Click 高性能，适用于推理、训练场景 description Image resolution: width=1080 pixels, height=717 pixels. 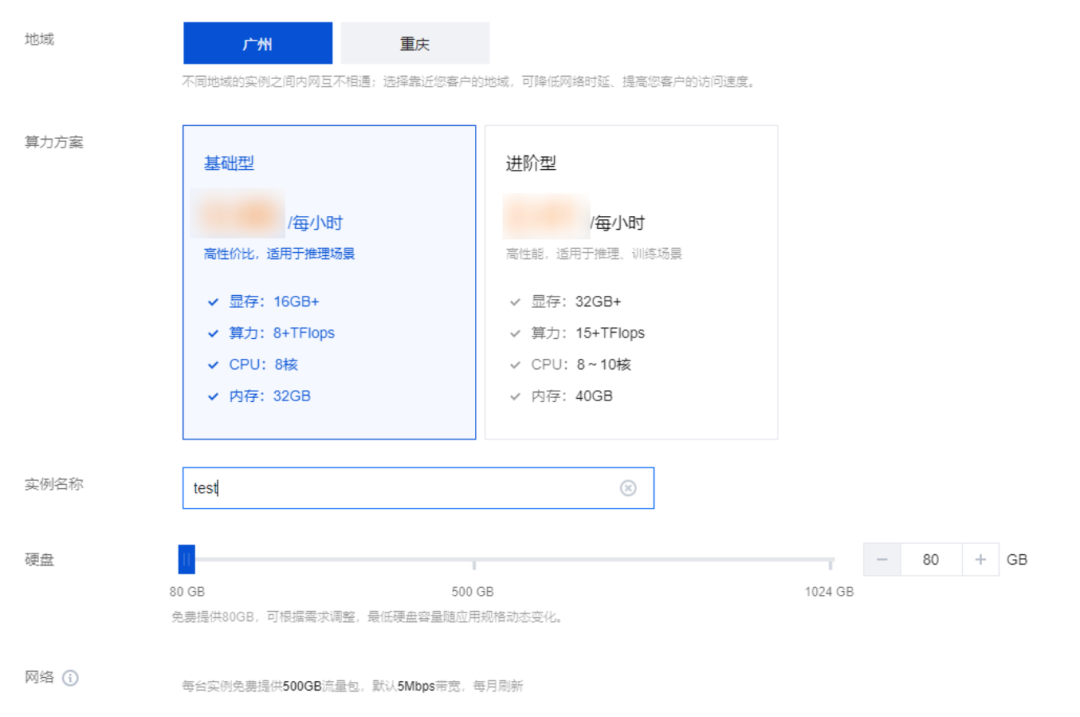click(x=594, y=254)
